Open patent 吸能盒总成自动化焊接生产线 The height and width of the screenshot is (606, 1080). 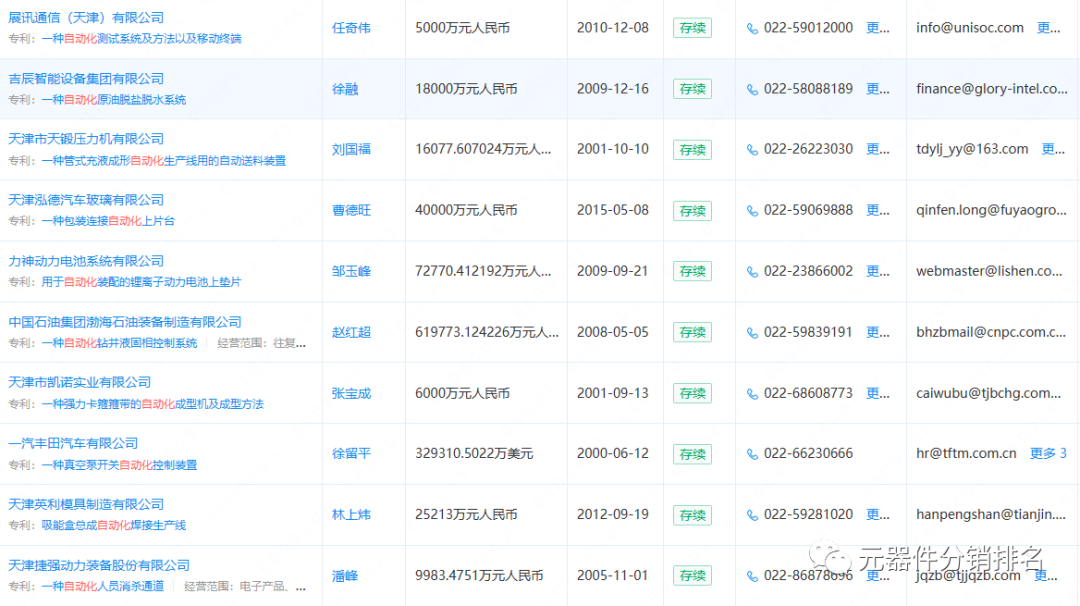[114, 525]
